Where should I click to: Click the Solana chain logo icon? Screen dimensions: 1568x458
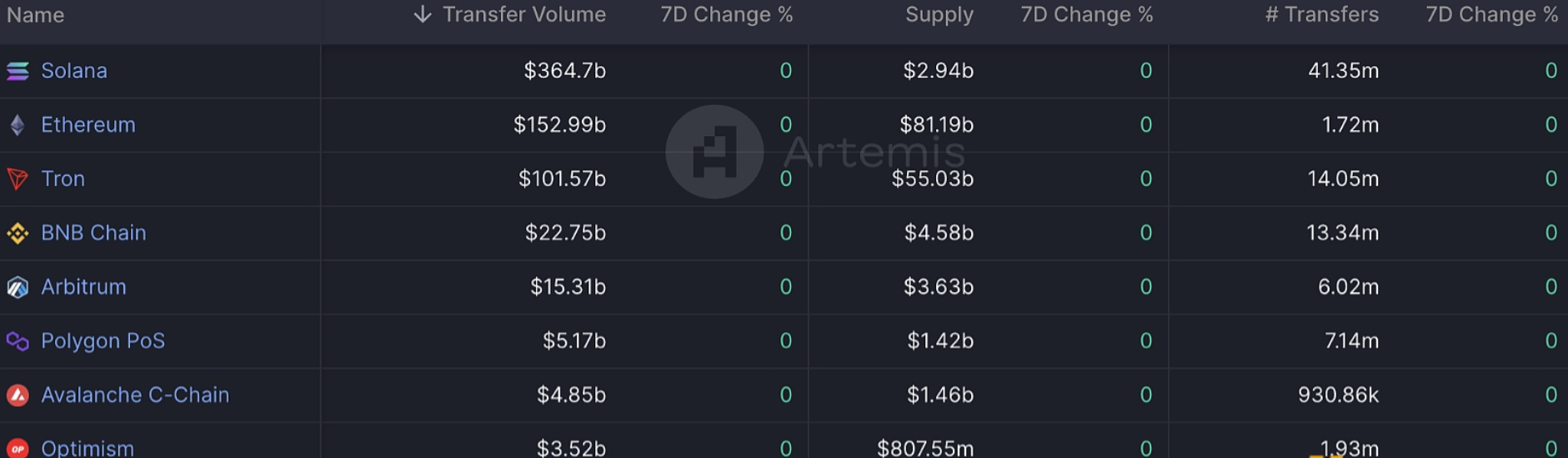(18, 71)
